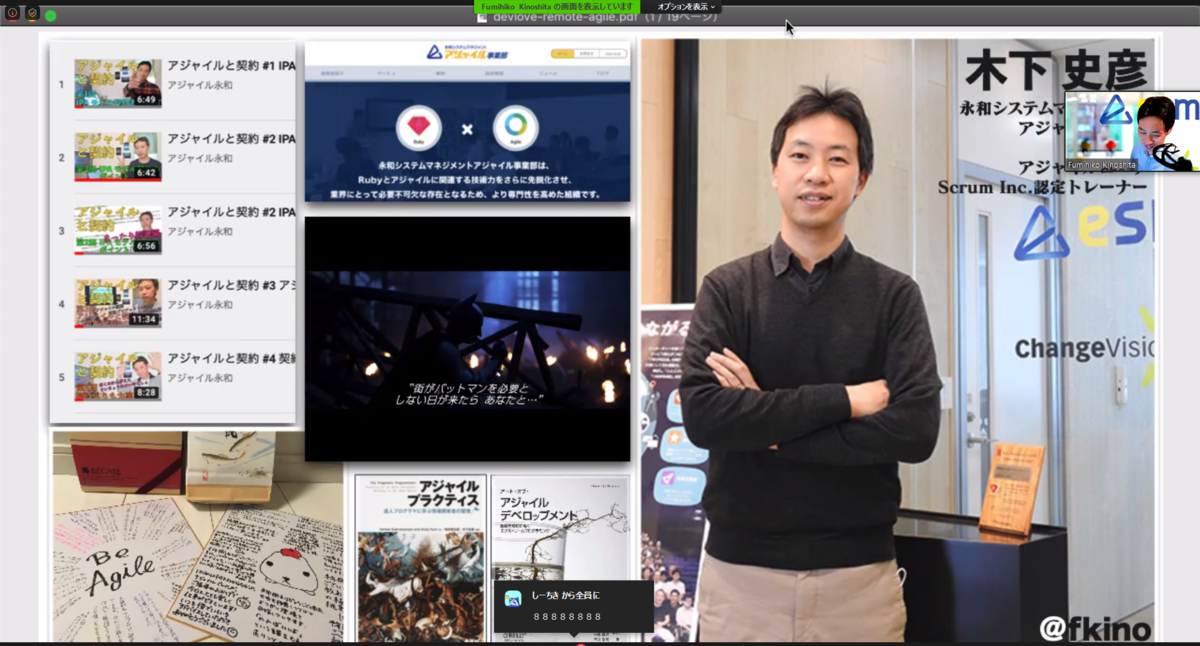Click the green screen-sharing status banner
The image size is (1200, 646).
556,7
